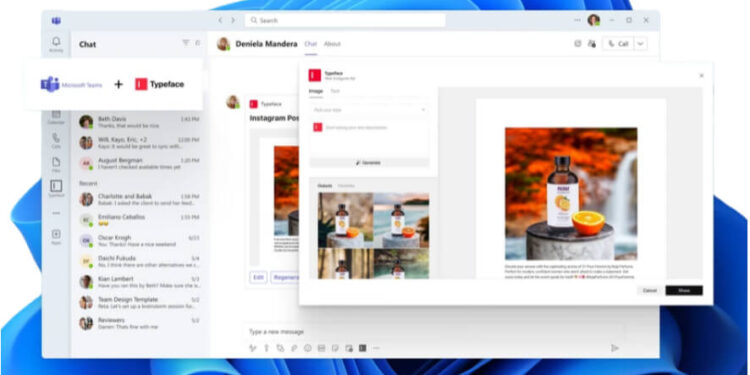
Task: Open the GIF picker below message box
Action: [321, 348]
